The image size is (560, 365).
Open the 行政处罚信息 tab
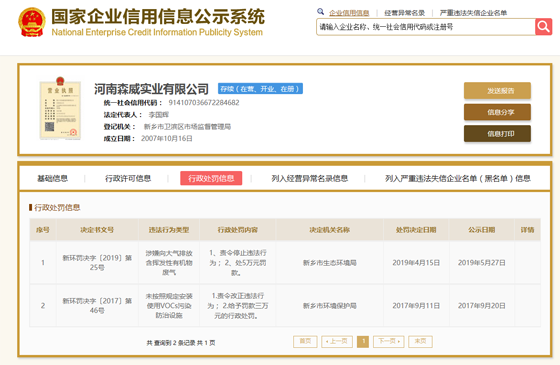tap(211, 178)
